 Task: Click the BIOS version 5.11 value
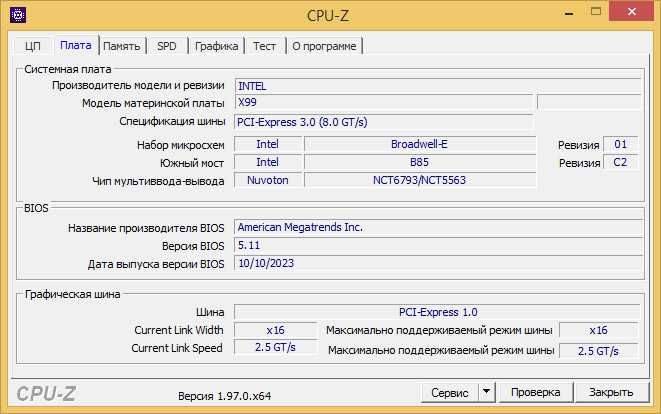coord(438,245)
